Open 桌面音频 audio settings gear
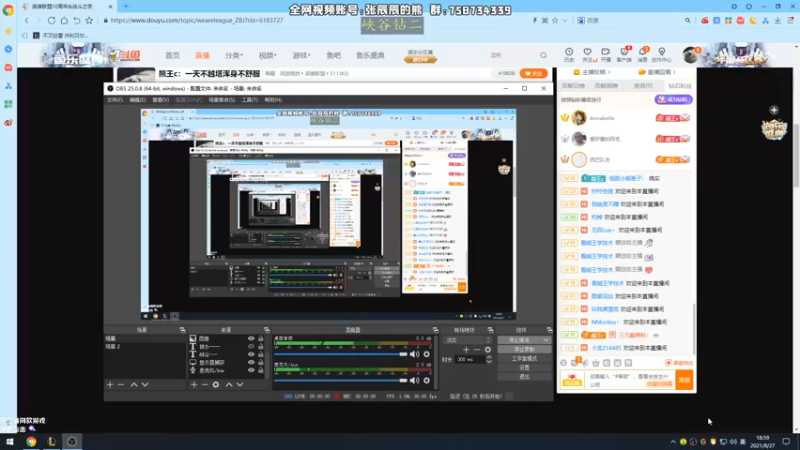The height and width of the screenshot is (450, 800). [x=427, y=354]
